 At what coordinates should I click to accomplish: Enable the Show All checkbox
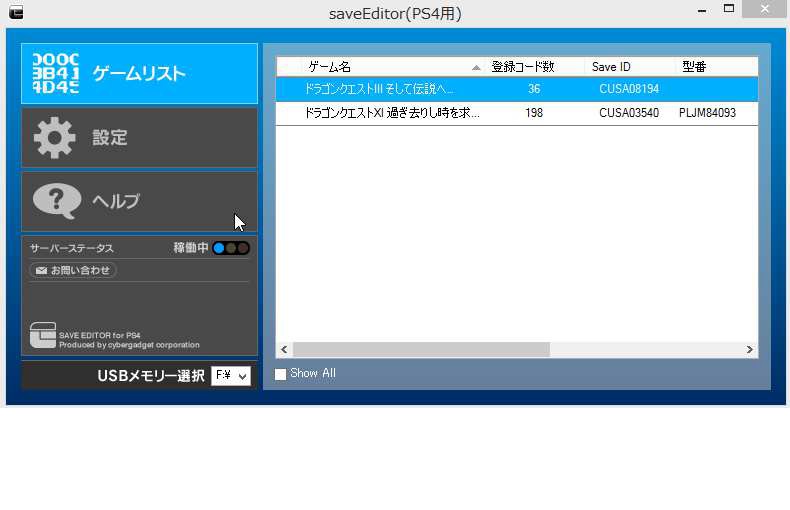click(281, 374)
